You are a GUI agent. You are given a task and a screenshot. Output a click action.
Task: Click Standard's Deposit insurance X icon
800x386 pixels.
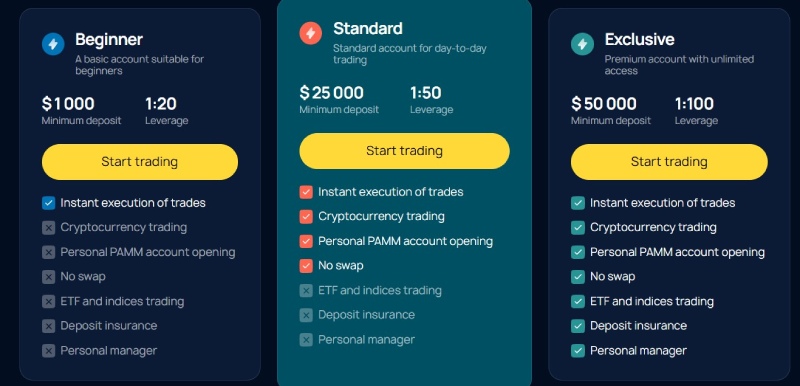[x=306, y=316]
